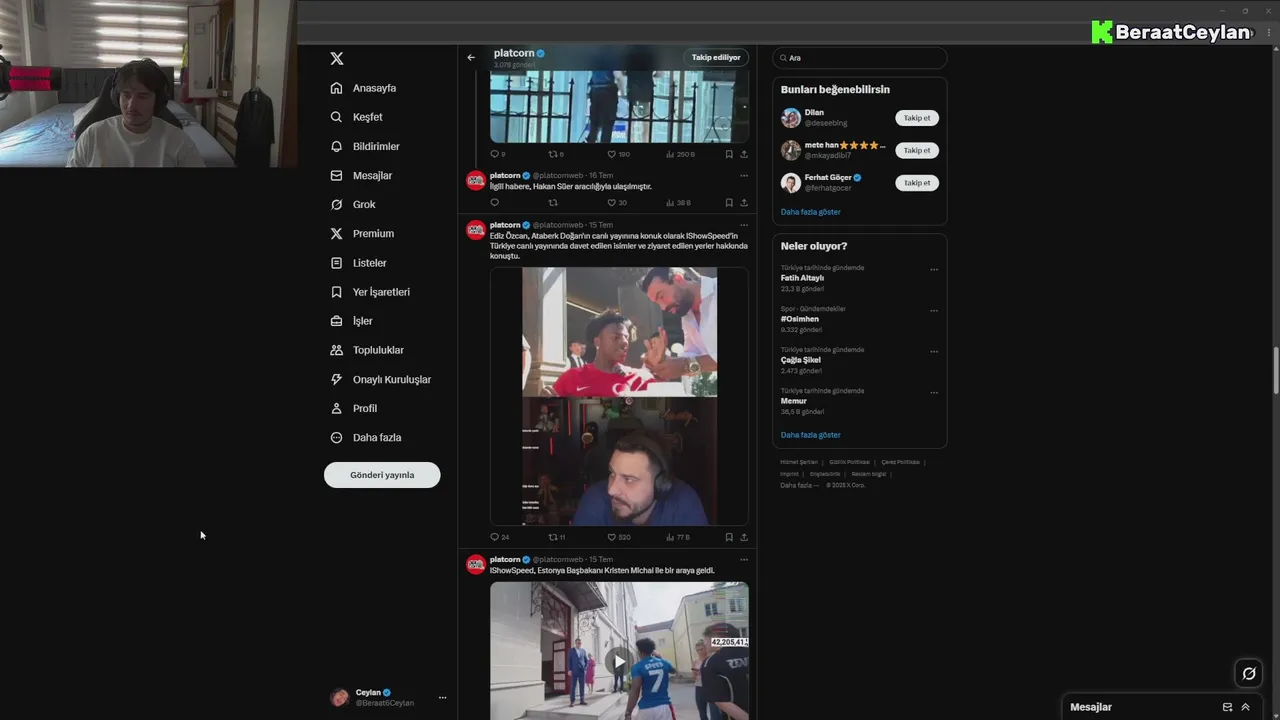The width and height of the screenshot is (1280, 720).
Task: Open İşler jobs page
Action: pos(351,321)
